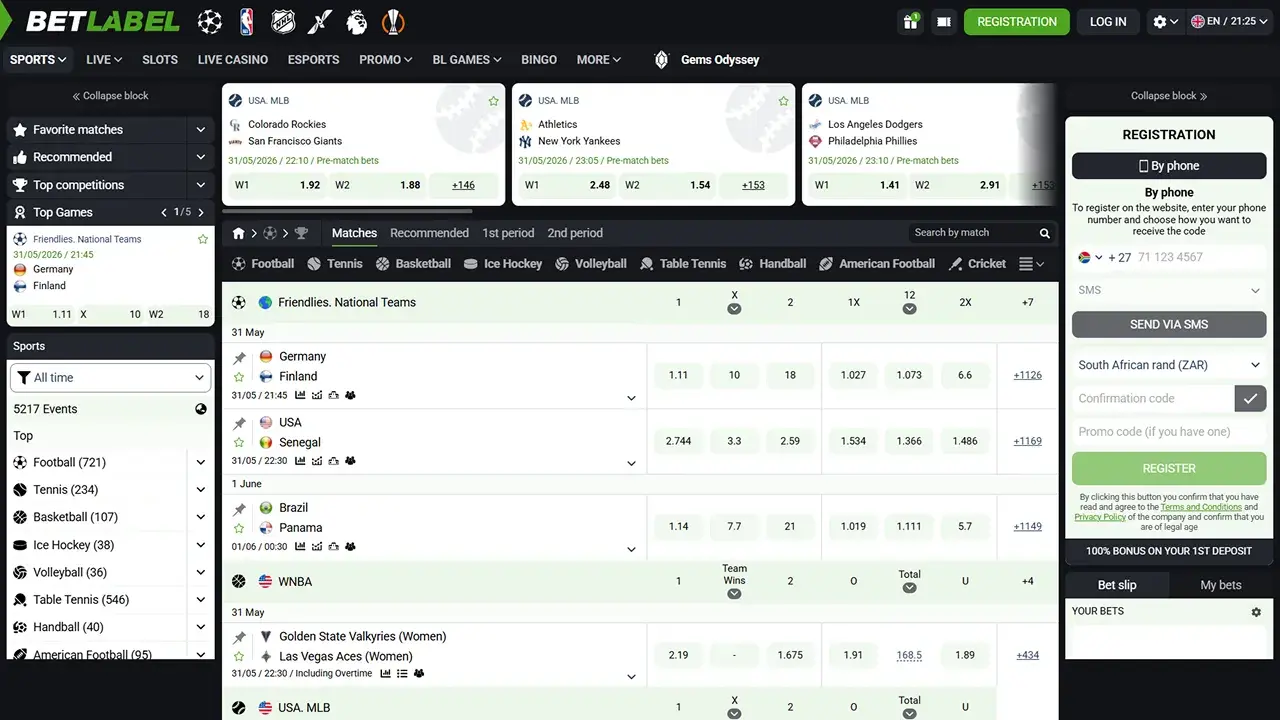Click the bet slip settings gear
The width and height of the screenshot is (1280, 720).
coord(1256,612)
